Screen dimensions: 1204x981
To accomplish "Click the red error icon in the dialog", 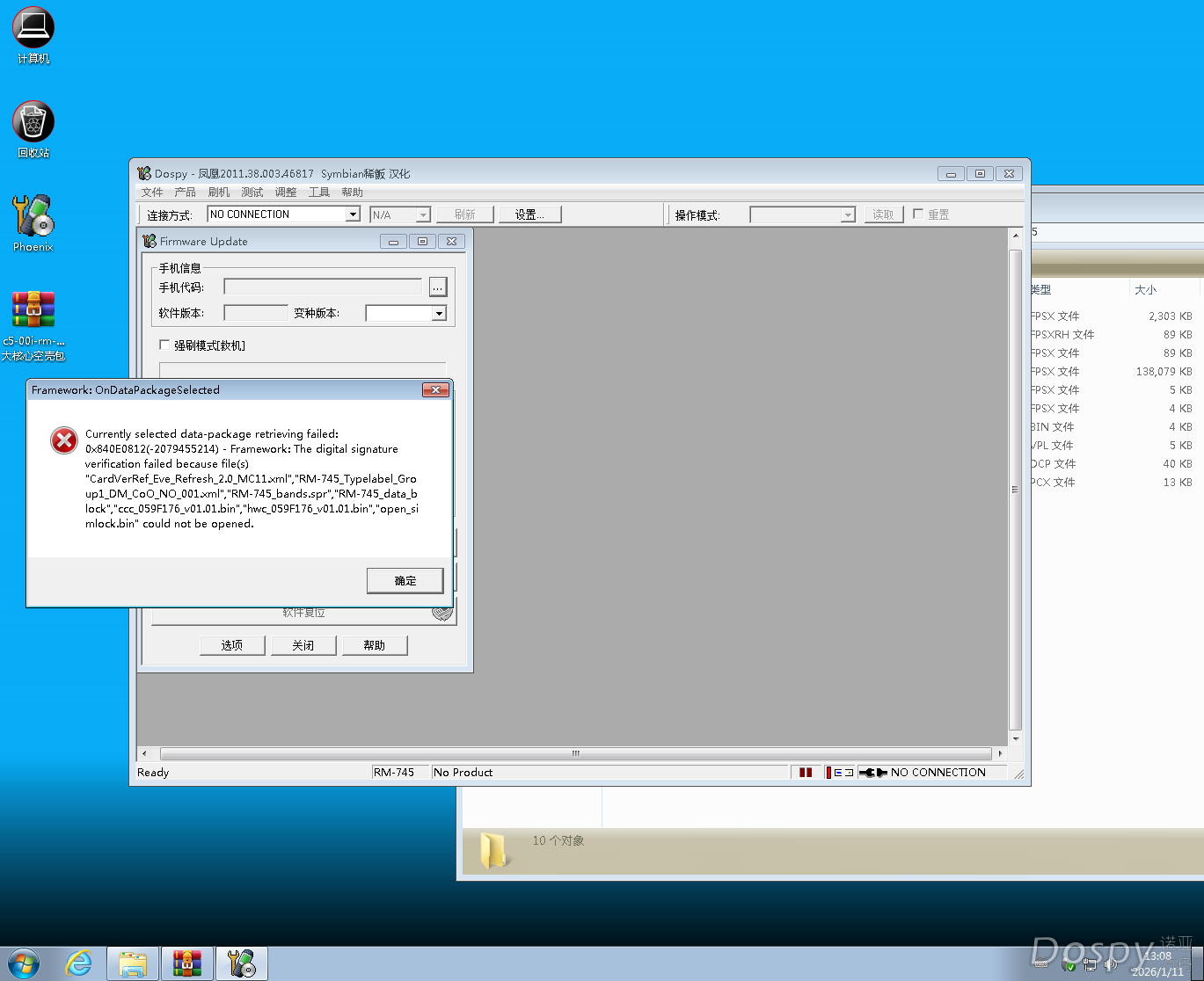I will click(63, 440).
